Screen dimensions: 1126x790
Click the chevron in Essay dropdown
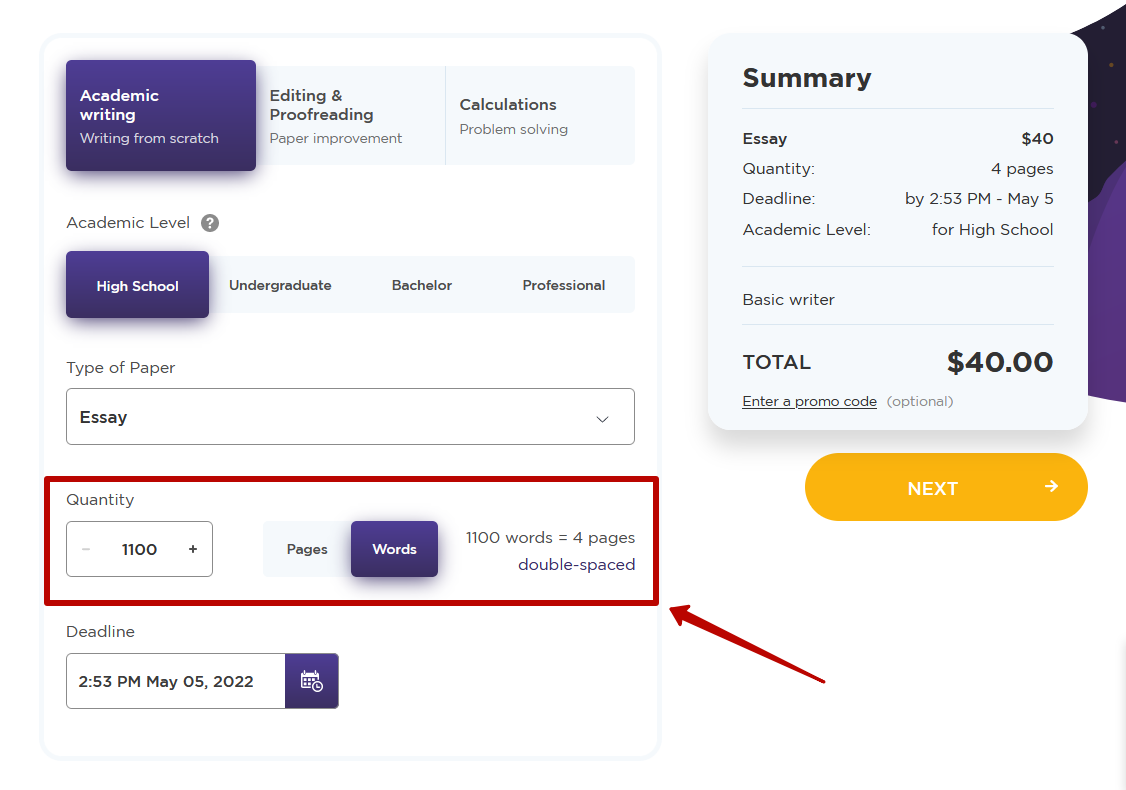click(x=602, y=419)
